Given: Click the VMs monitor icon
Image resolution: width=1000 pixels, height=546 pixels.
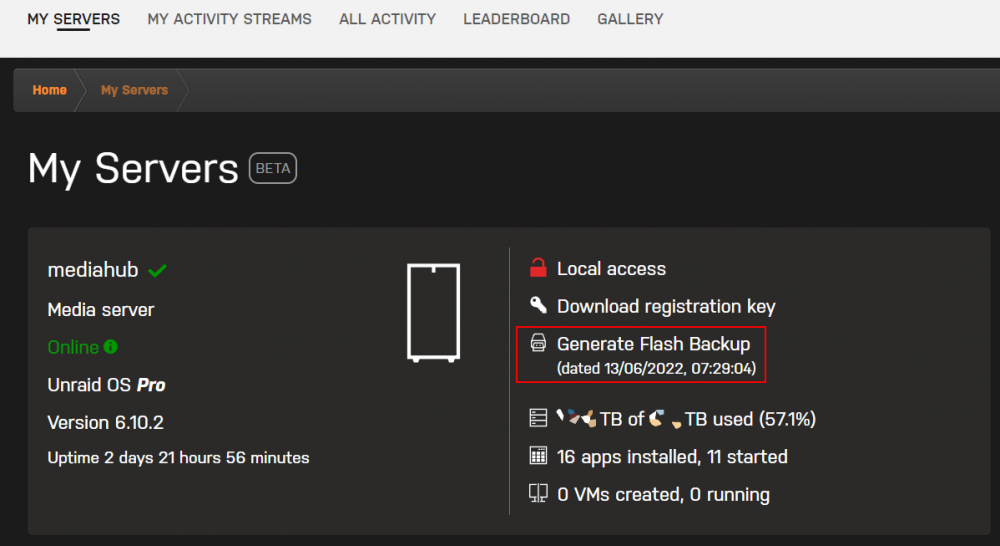Looking at the screenshot, I should [x=538, y=493].
